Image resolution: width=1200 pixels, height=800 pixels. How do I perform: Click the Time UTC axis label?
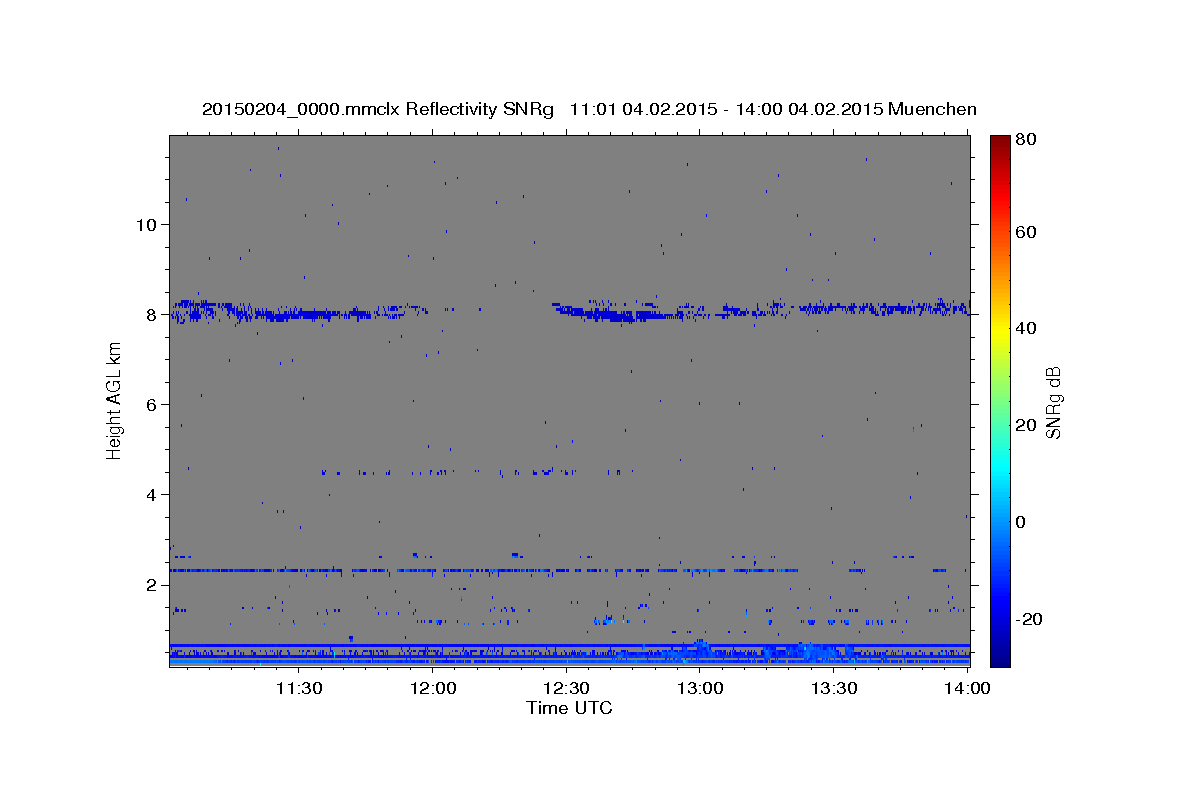pyautogui.click(x=569, y=708)
